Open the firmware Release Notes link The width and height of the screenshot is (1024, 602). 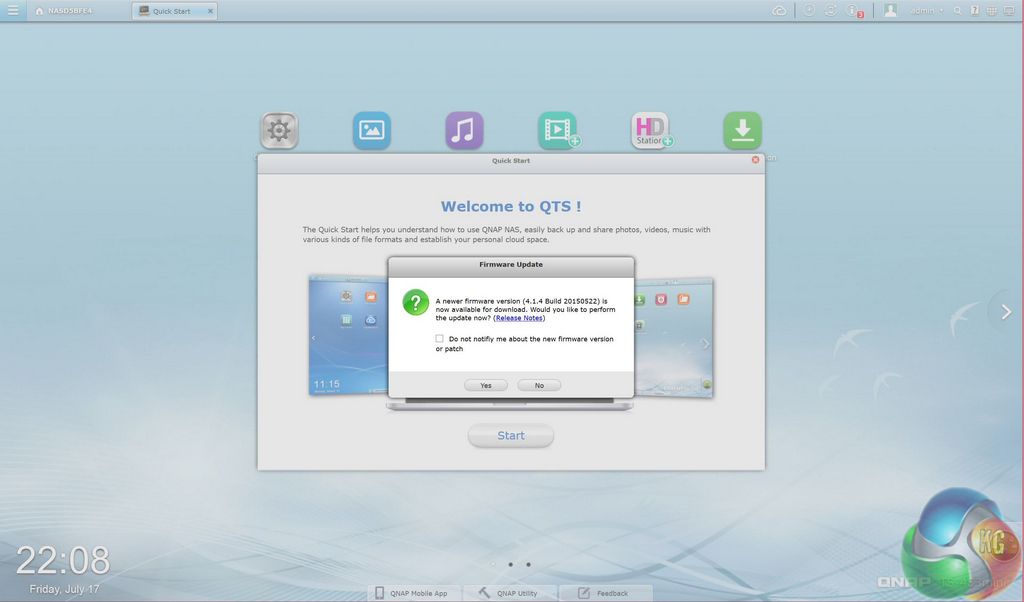[x=519, y=318]
